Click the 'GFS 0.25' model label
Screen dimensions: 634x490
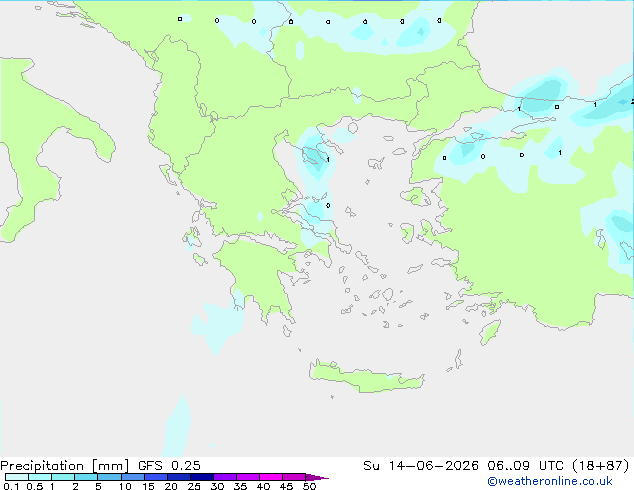[x=169, y=466]
